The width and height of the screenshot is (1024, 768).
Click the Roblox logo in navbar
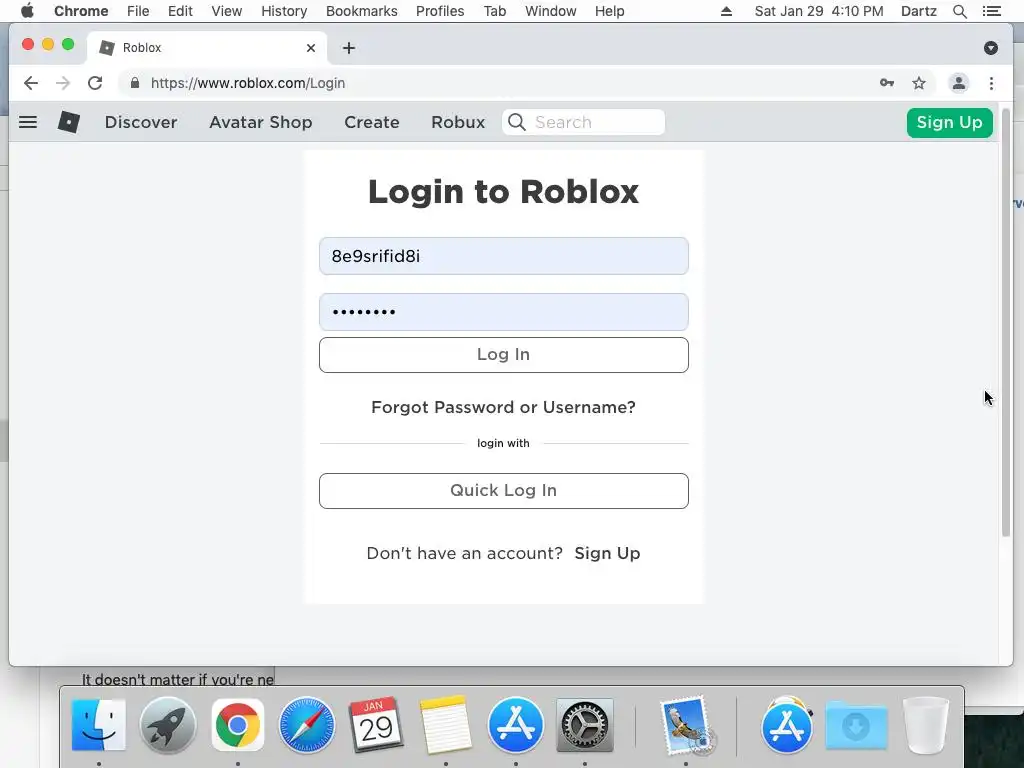69,122
